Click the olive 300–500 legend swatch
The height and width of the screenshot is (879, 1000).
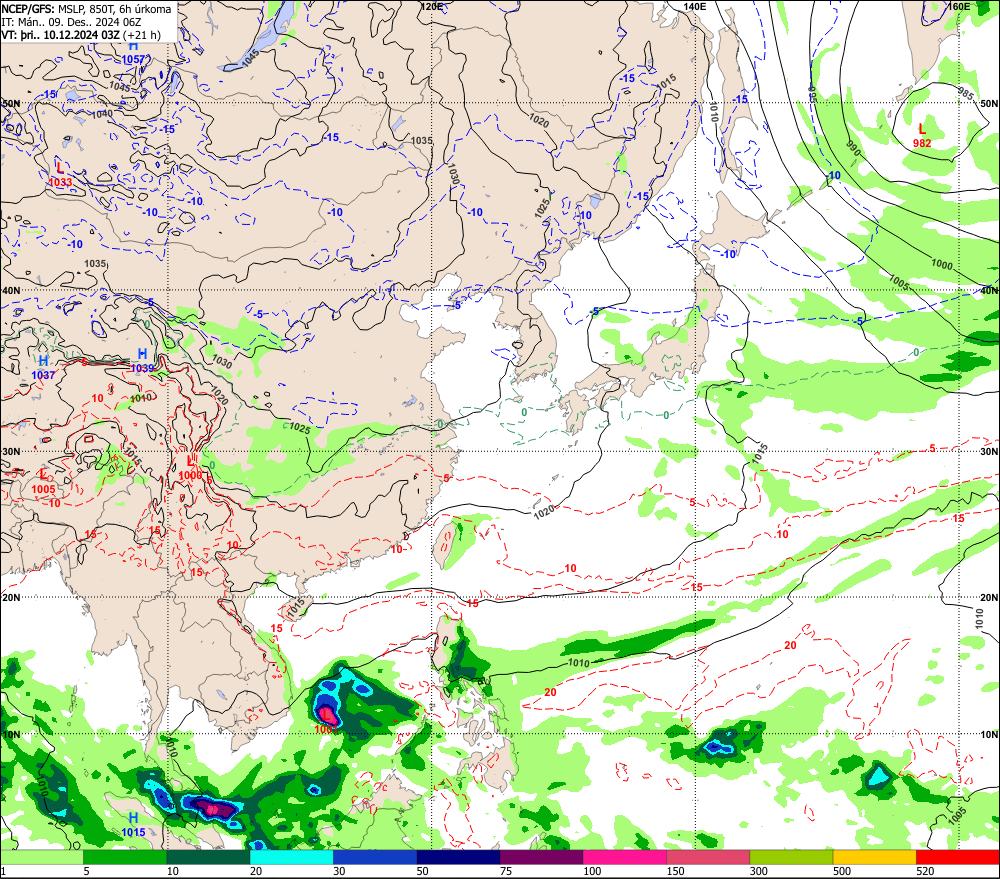coord(791,857)
